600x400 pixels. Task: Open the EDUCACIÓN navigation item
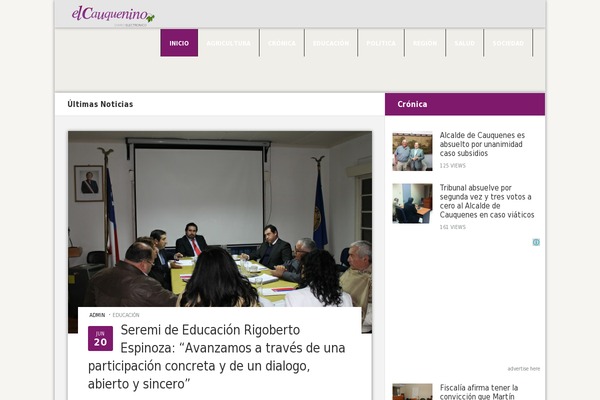[331, 43]
